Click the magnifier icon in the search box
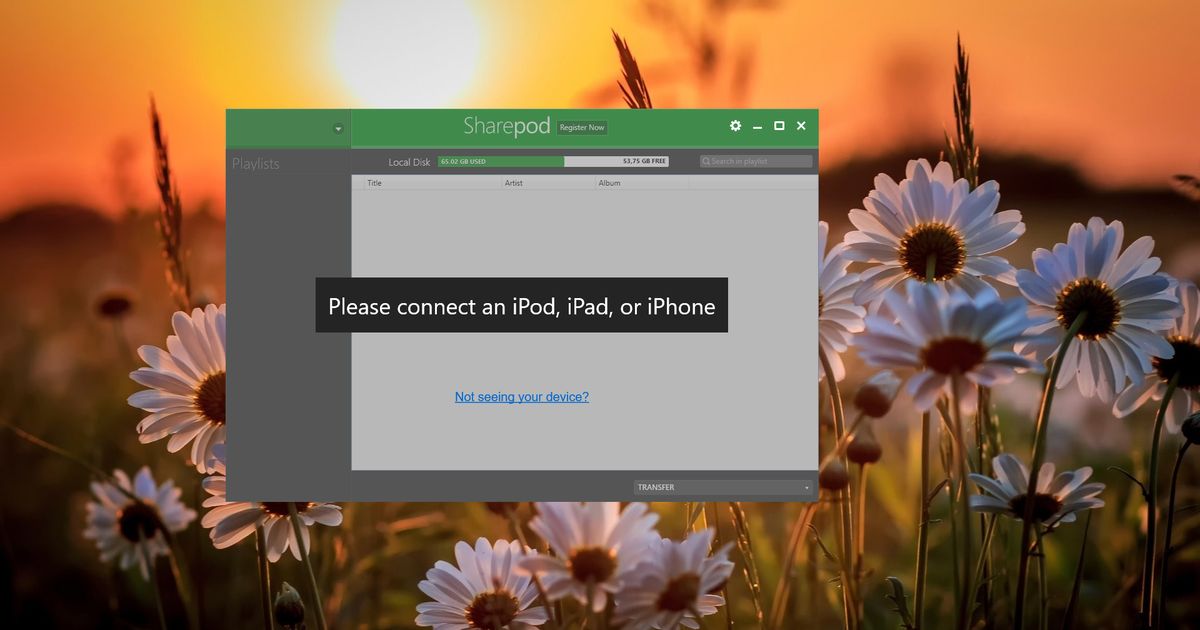Image resolution: width=1200 pixels, height=630 pixels. (x=704, y=160)
